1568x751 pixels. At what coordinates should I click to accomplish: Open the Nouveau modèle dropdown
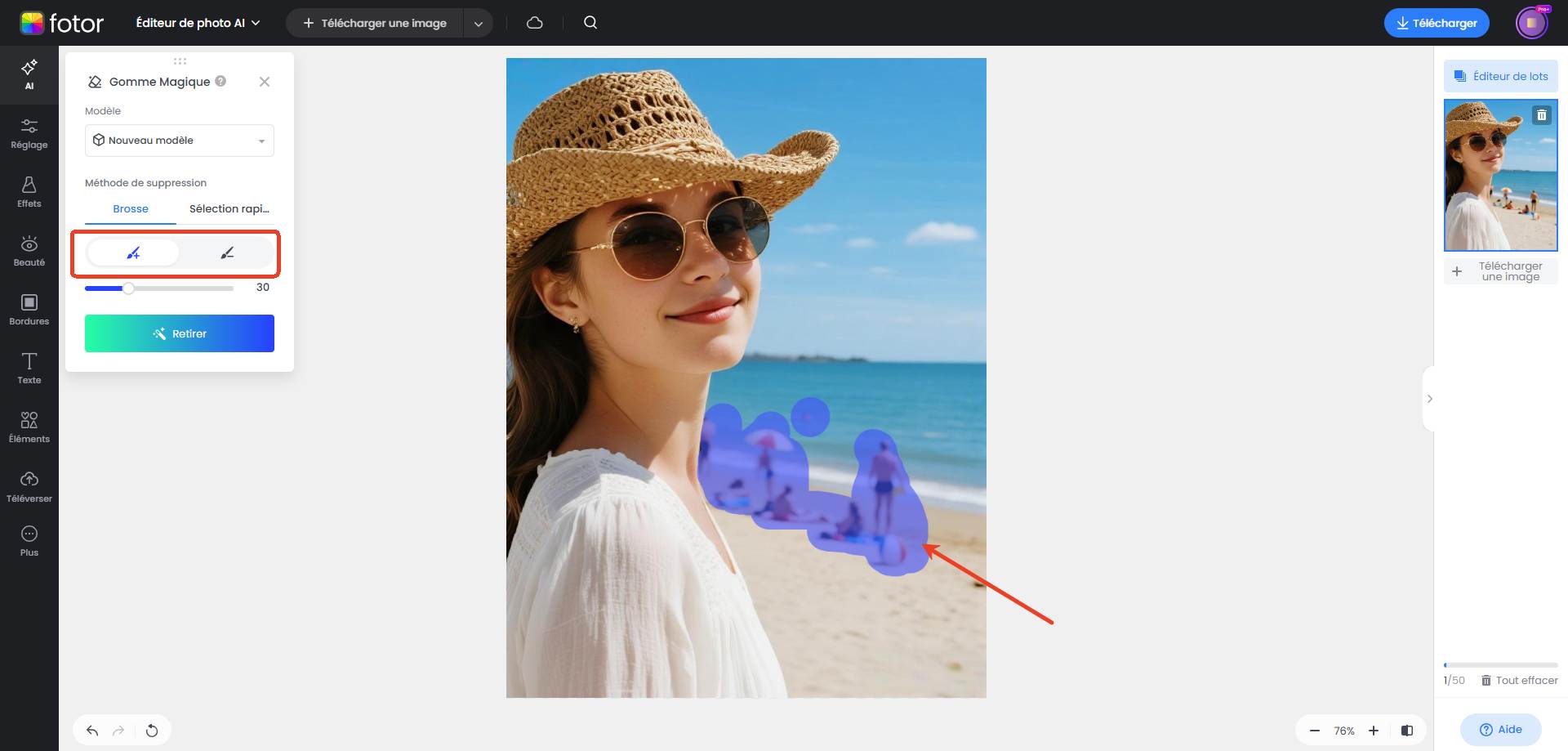pyautogui.click(x=179, y=140)
